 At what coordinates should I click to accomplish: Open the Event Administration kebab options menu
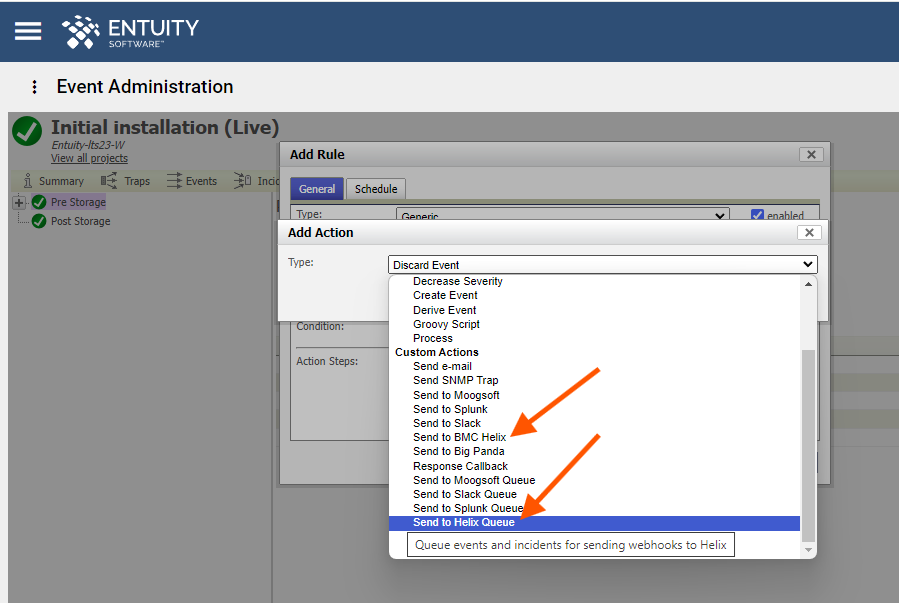pyautogui.click(x=34, y=87)
